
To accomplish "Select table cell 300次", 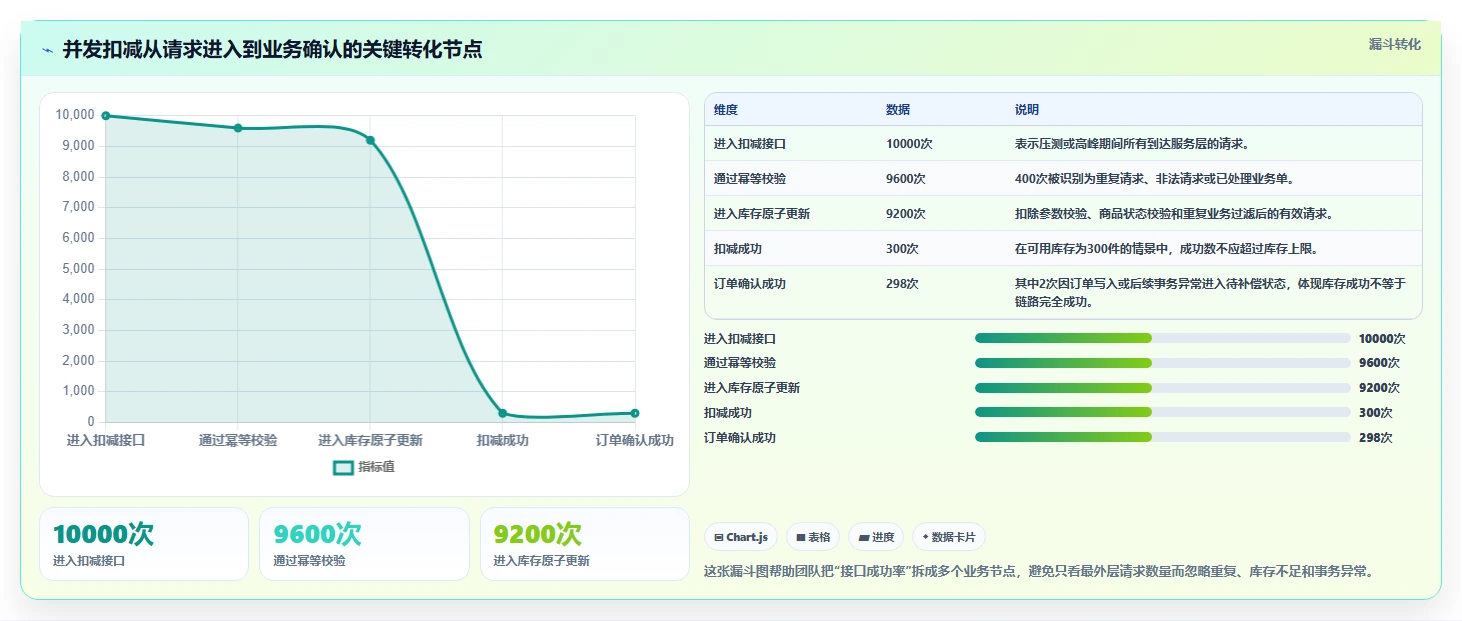I will click(x=902, y=249).
